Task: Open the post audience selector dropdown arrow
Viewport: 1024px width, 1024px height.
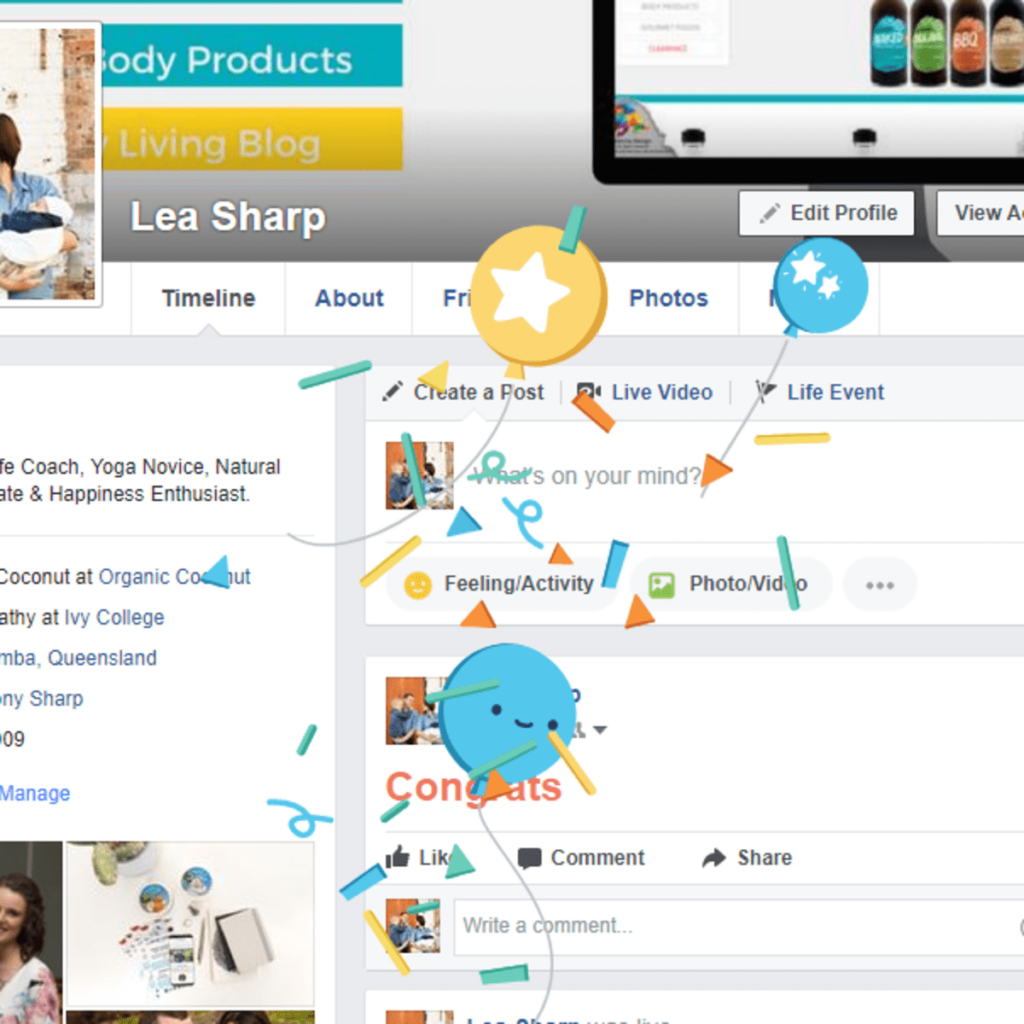Action: pos(600,729)
